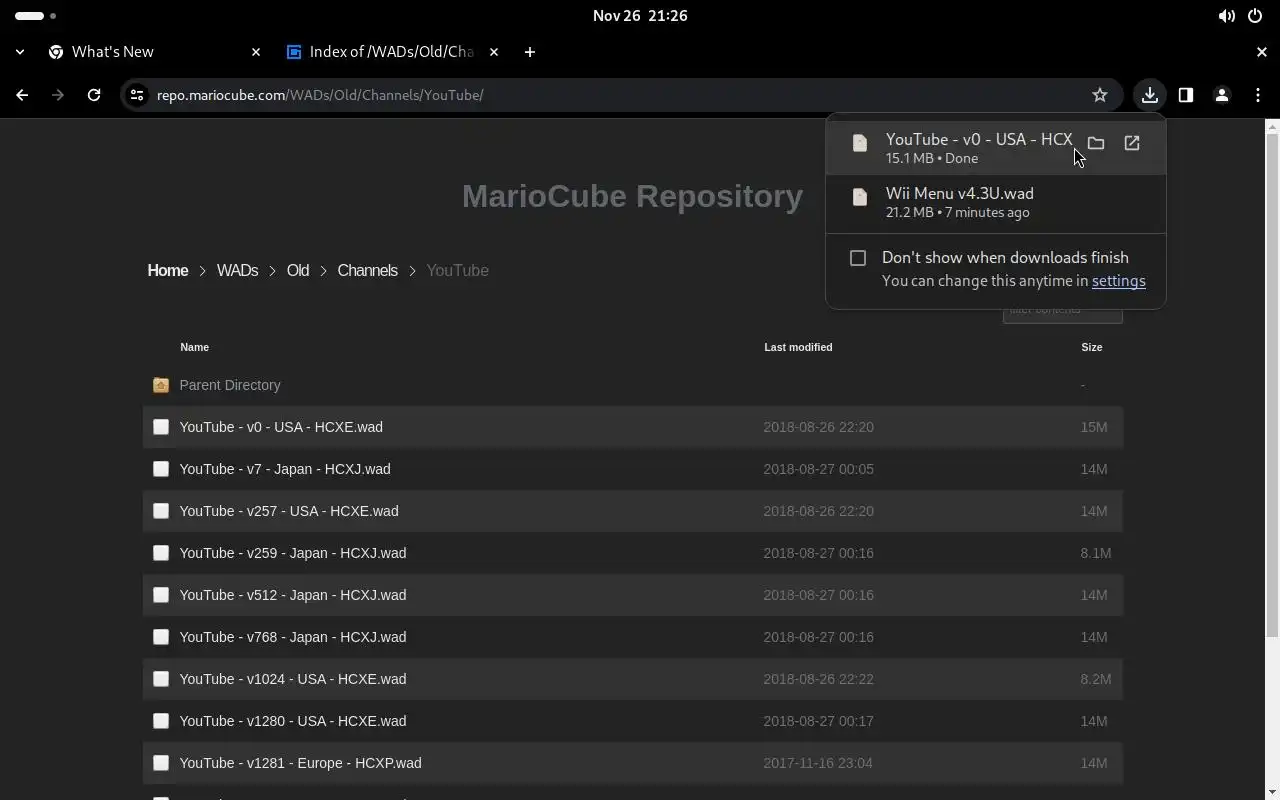Open a new browser tab
This screenshot has height=800, width=1280.
click(530, 52)
